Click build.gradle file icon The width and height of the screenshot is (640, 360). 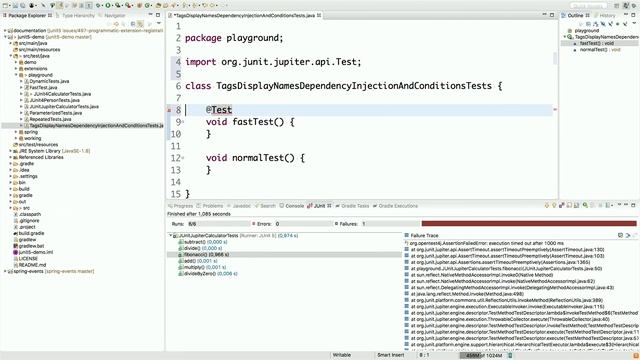pos(16,233)
